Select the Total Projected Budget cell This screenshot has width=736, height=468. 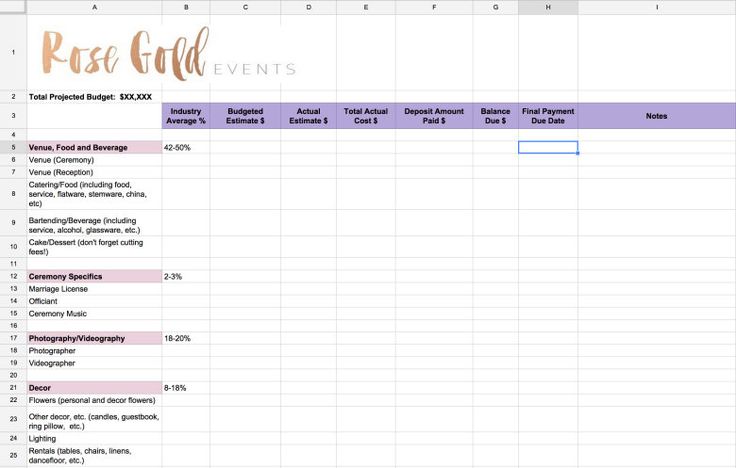[x=94, y=97]
